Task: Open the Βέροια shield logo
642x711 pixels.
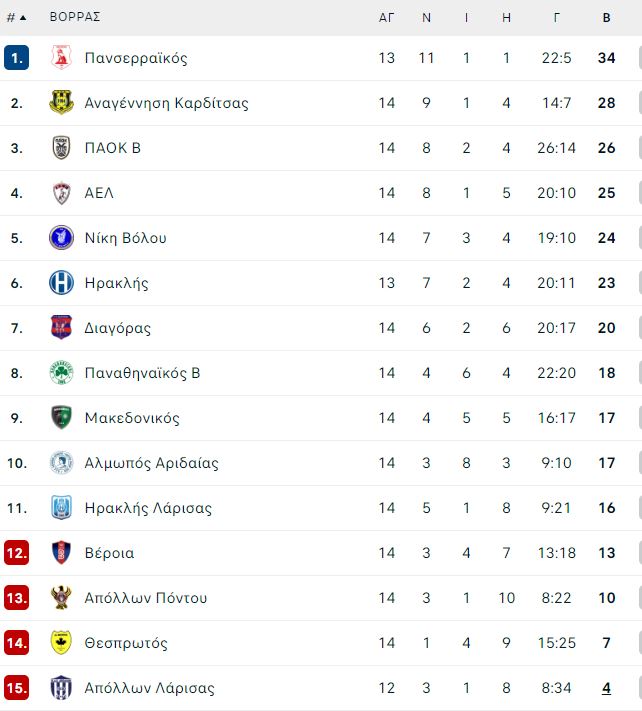Action: coord(61,553)
